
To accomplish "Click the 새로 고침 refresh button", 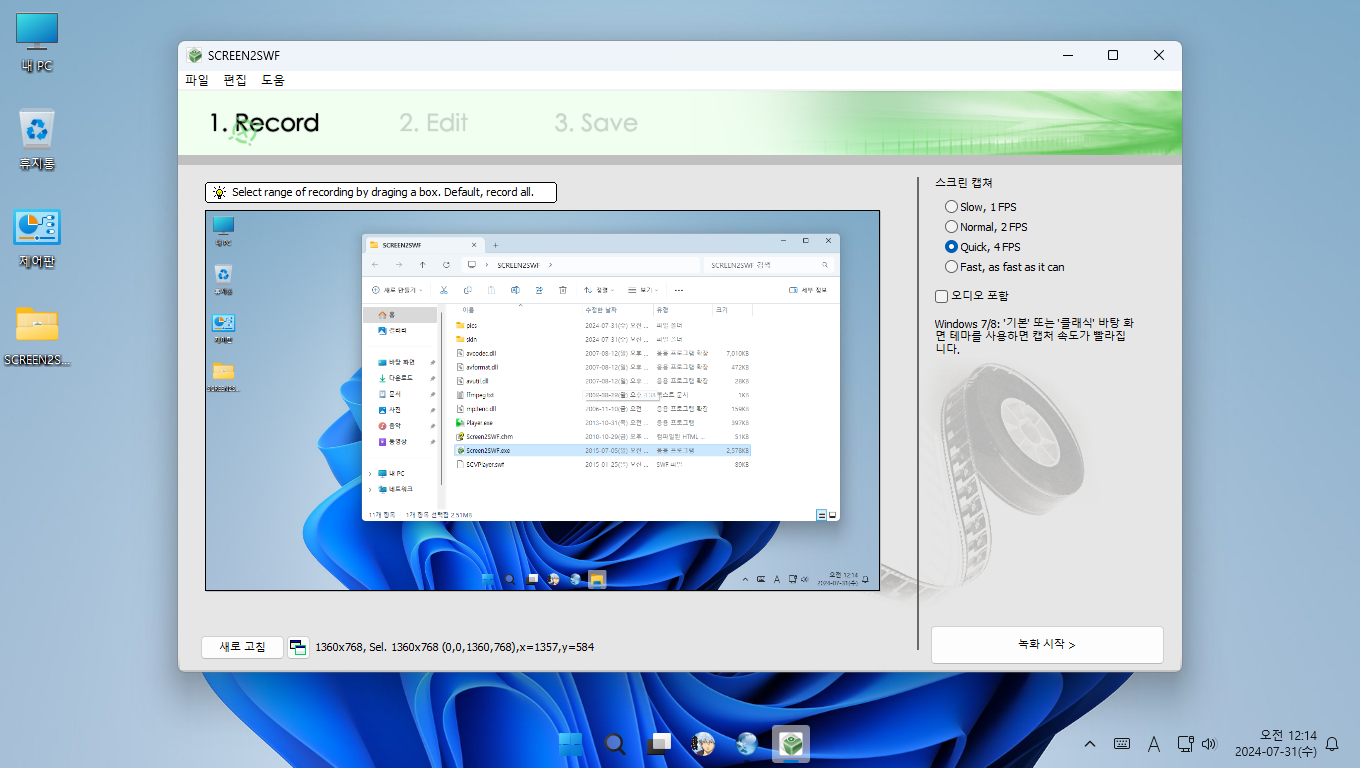I will (243, 647).
